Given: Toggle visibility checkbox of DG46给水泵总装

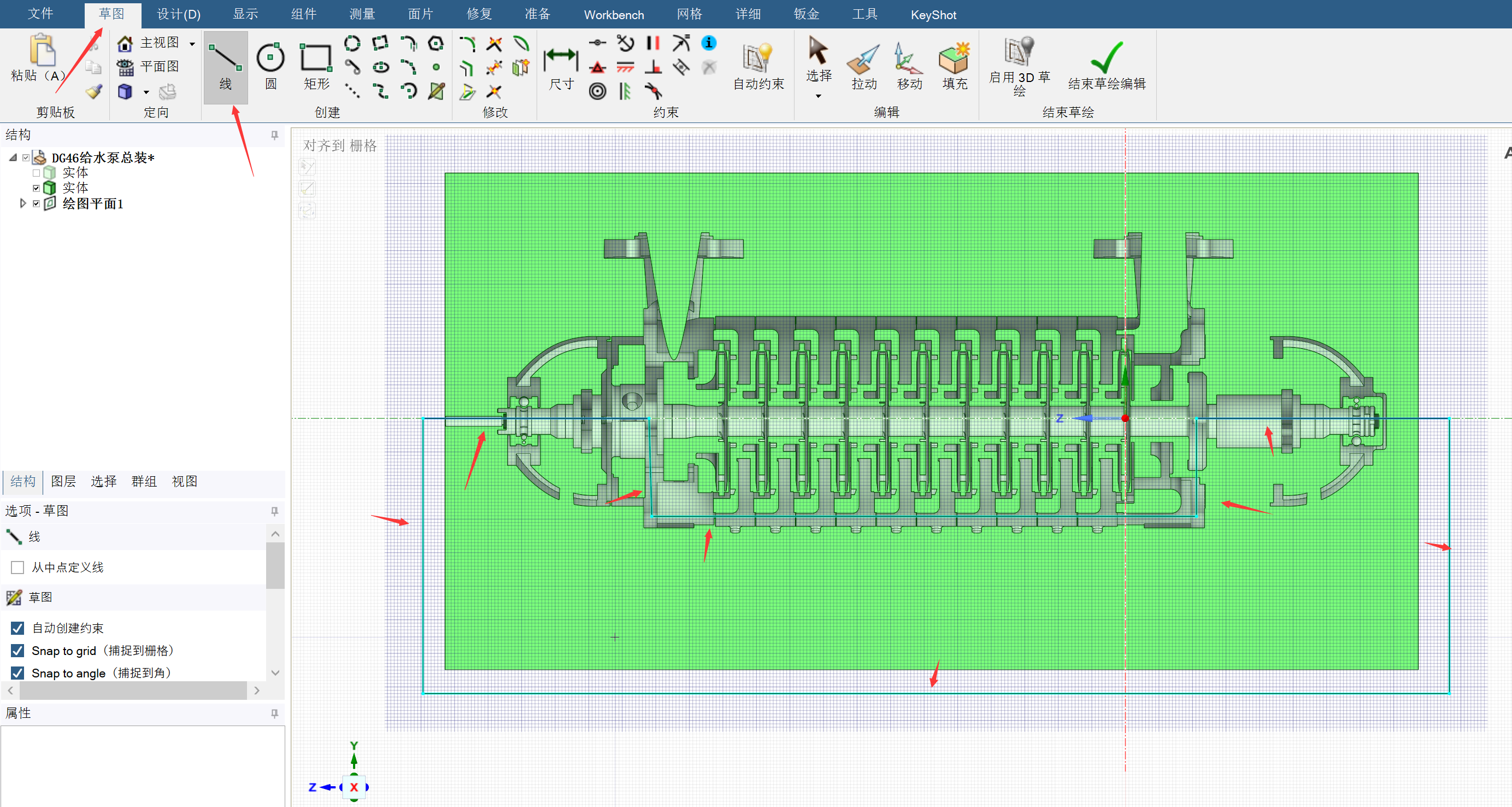Looking at the screenshot, I should (x=26, y=157).
